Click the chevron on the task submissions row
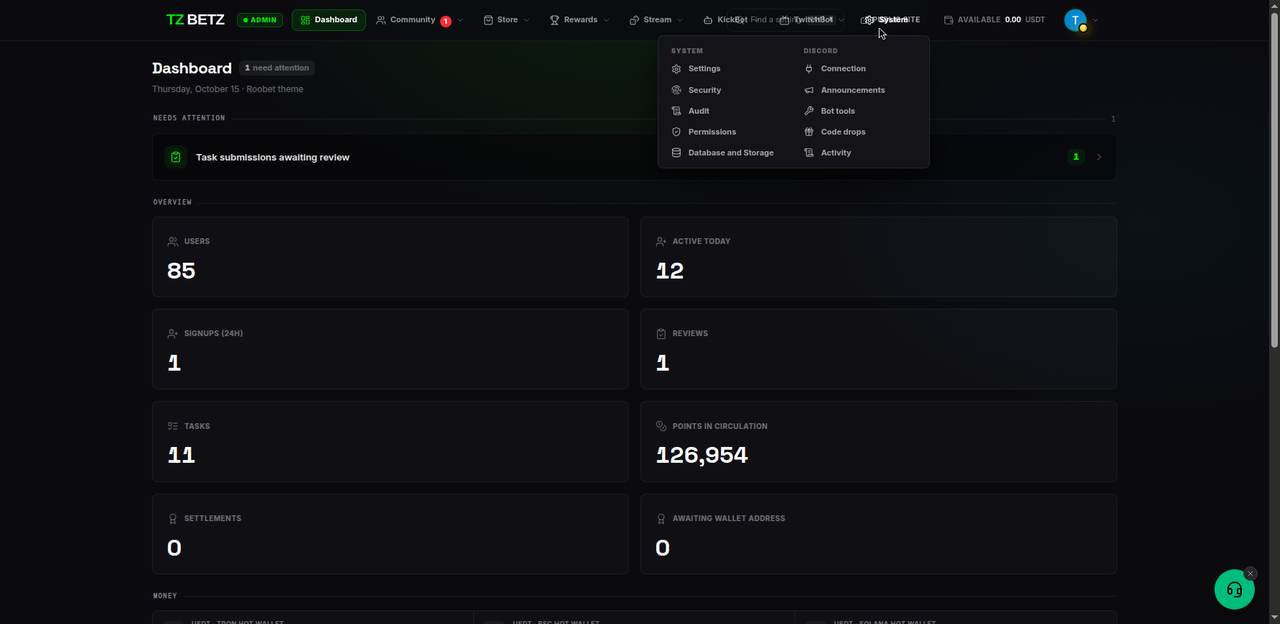Image resolution: width=1280 pixels, height=624 pixels. point(1099,157)
